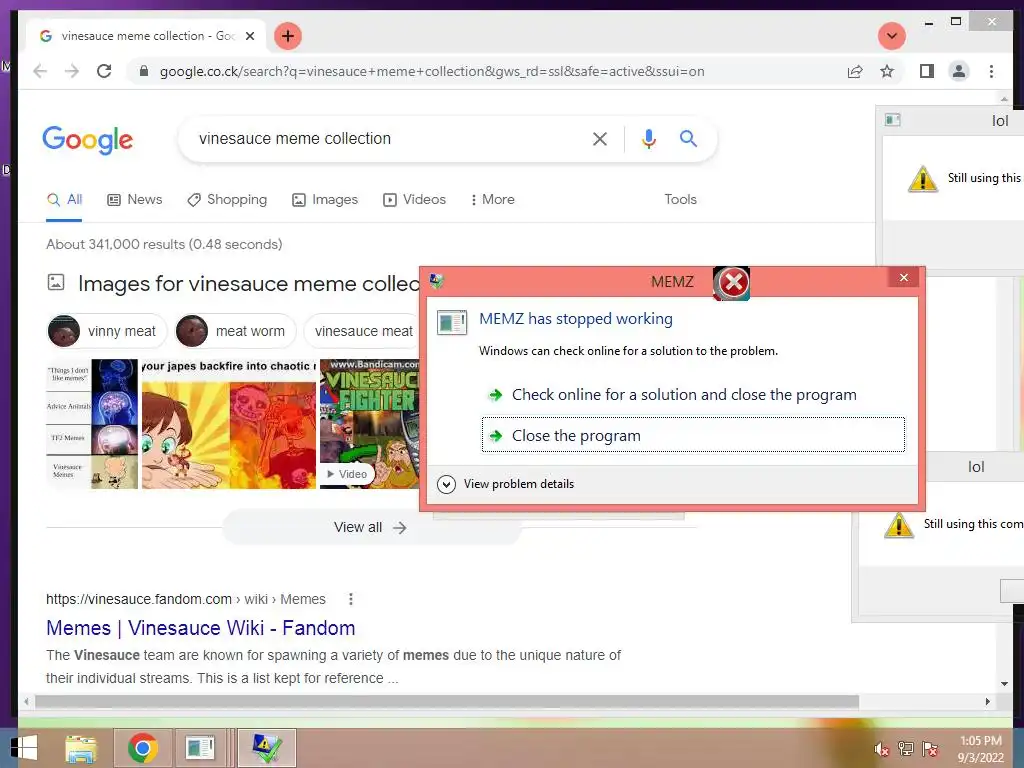Open the brain meme chart thumbnail
This screenshot has width=1024, height=768.
[x=92, y=424]
